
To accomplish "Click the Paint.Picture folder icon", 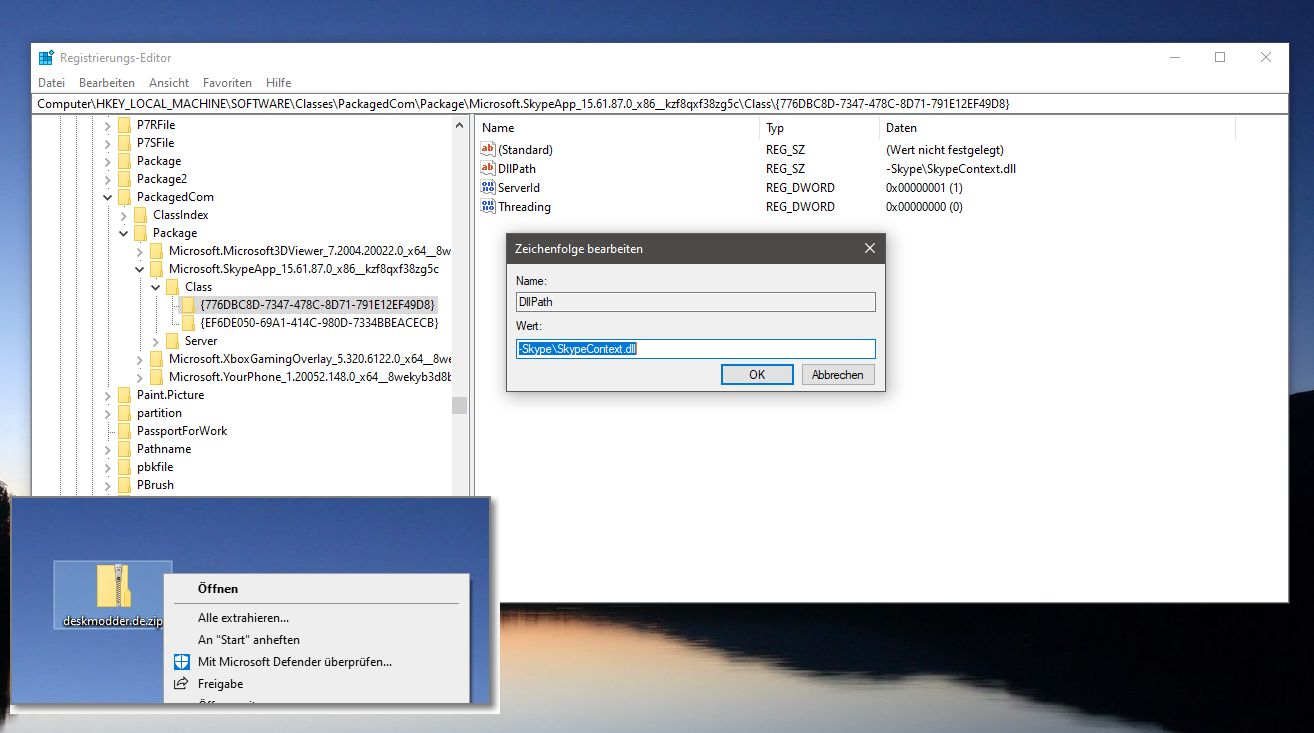I will click(x=124, y=395).
